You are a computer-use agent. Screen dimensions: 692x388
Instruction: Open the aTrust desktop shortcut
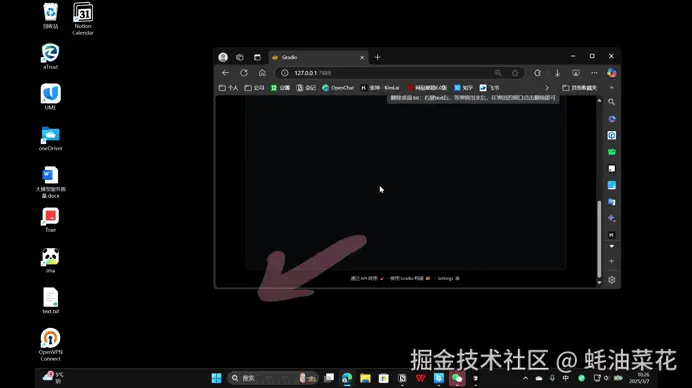(x=50, y=56)
